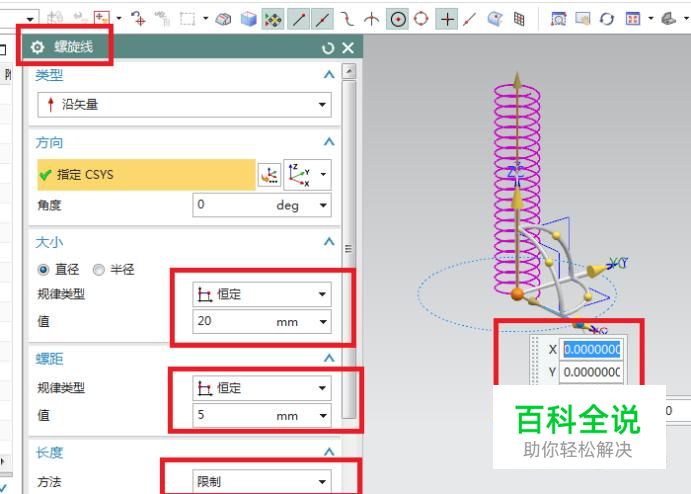
Task: Open the 沿矢量 type dropdown
Action: click(184, 105)
